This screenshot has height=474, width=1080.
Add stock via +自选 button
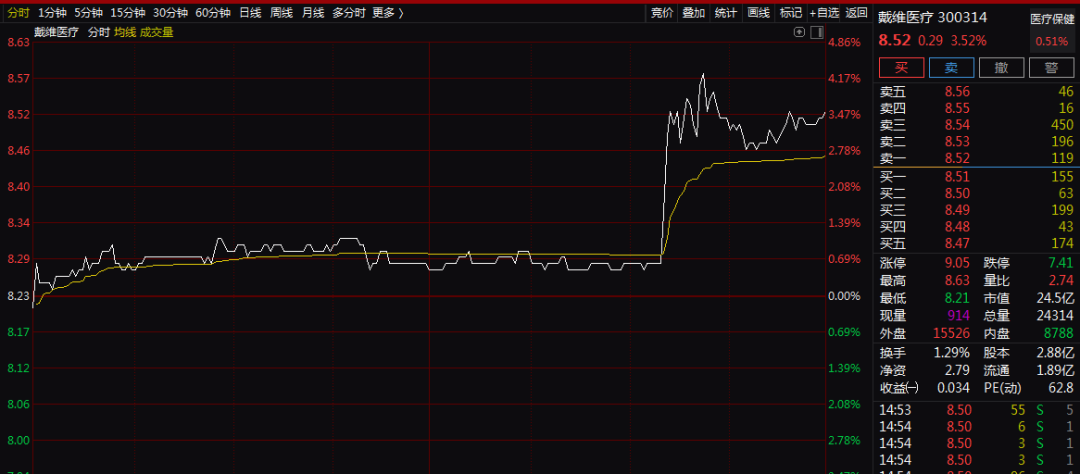824,12
